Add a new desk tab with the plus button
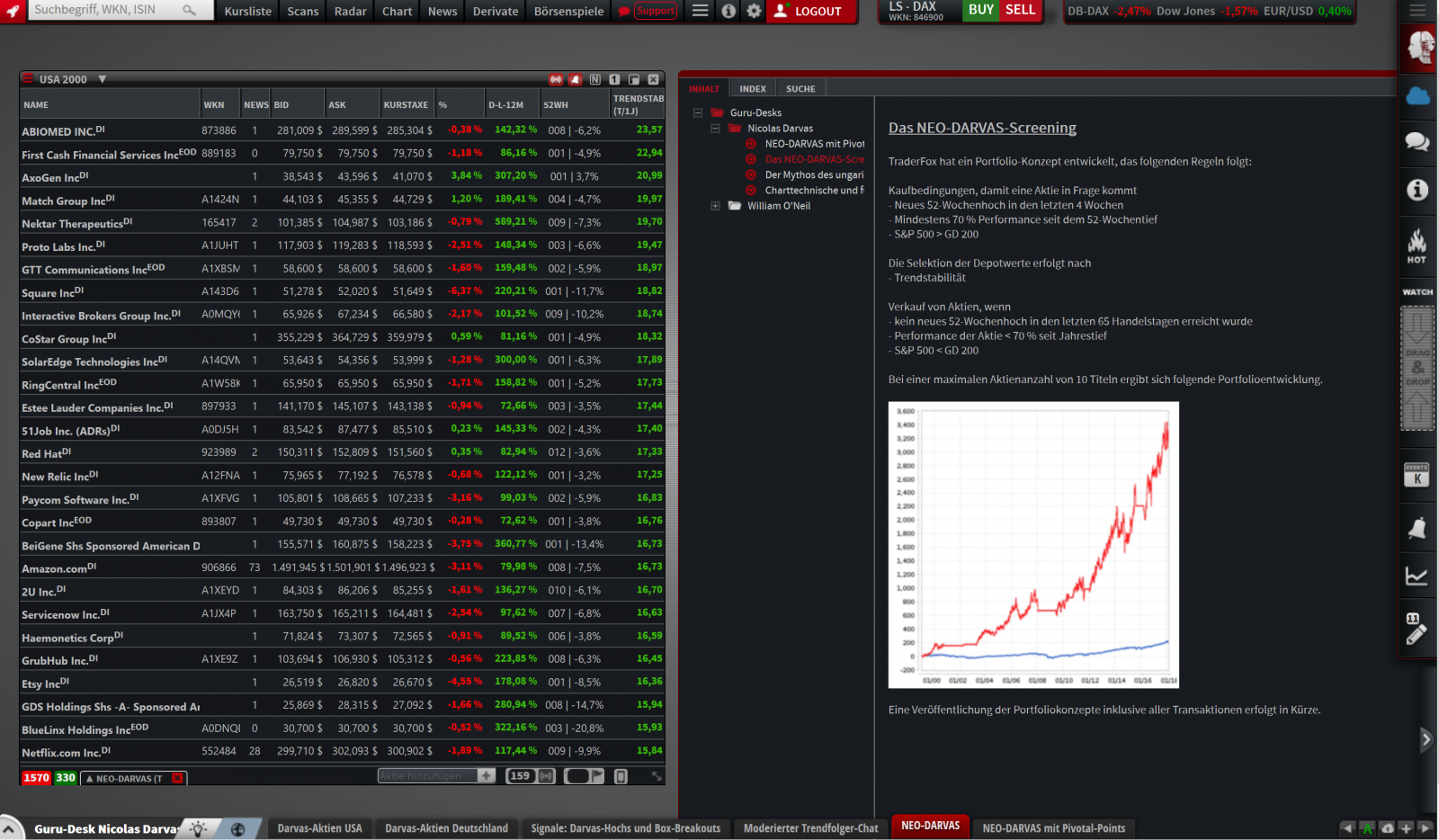The height and width of the screenshot is (840, 1439). point(1407,828)
